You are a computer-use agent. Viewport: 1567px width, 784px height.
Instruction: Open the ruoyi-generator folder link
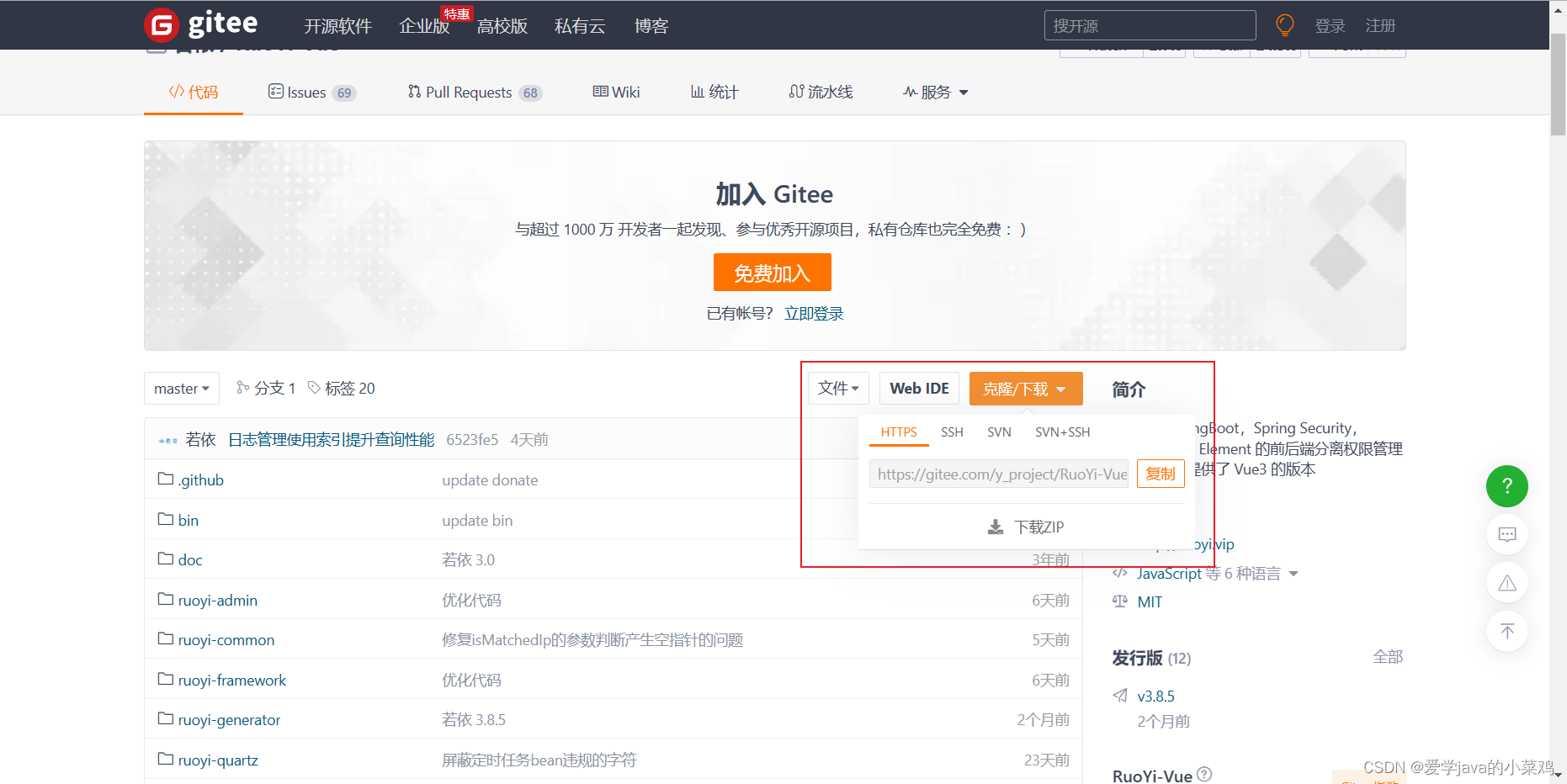229,719
